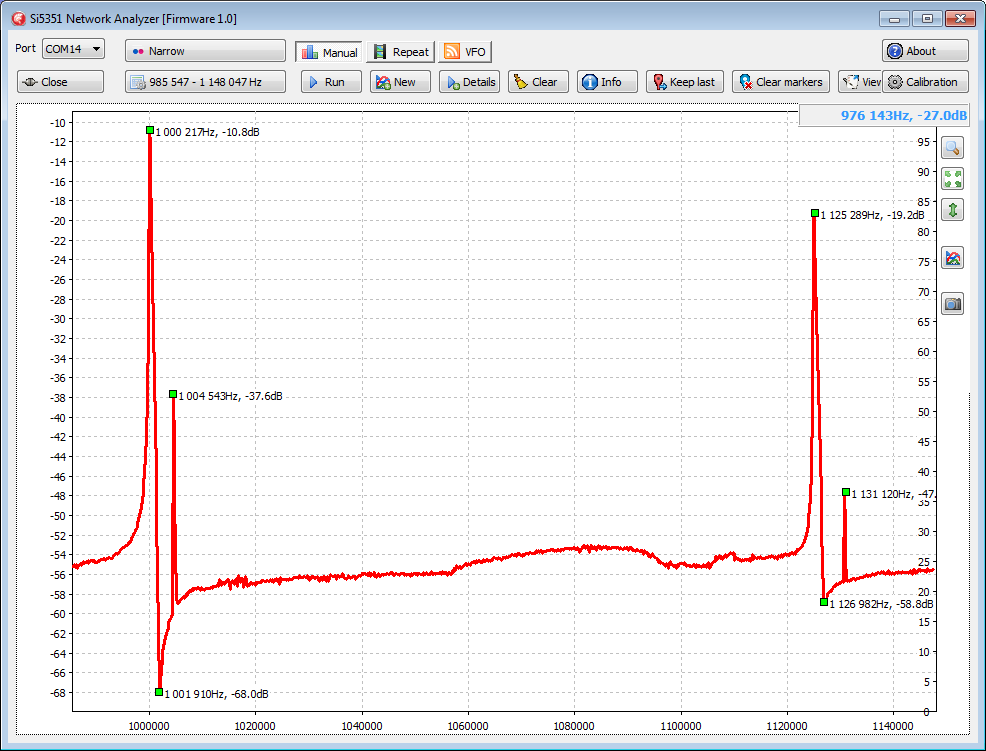Screen dimensions: 986x751
Task: Take a screenshot with the camera icon
Action: [x=952, y=304]
